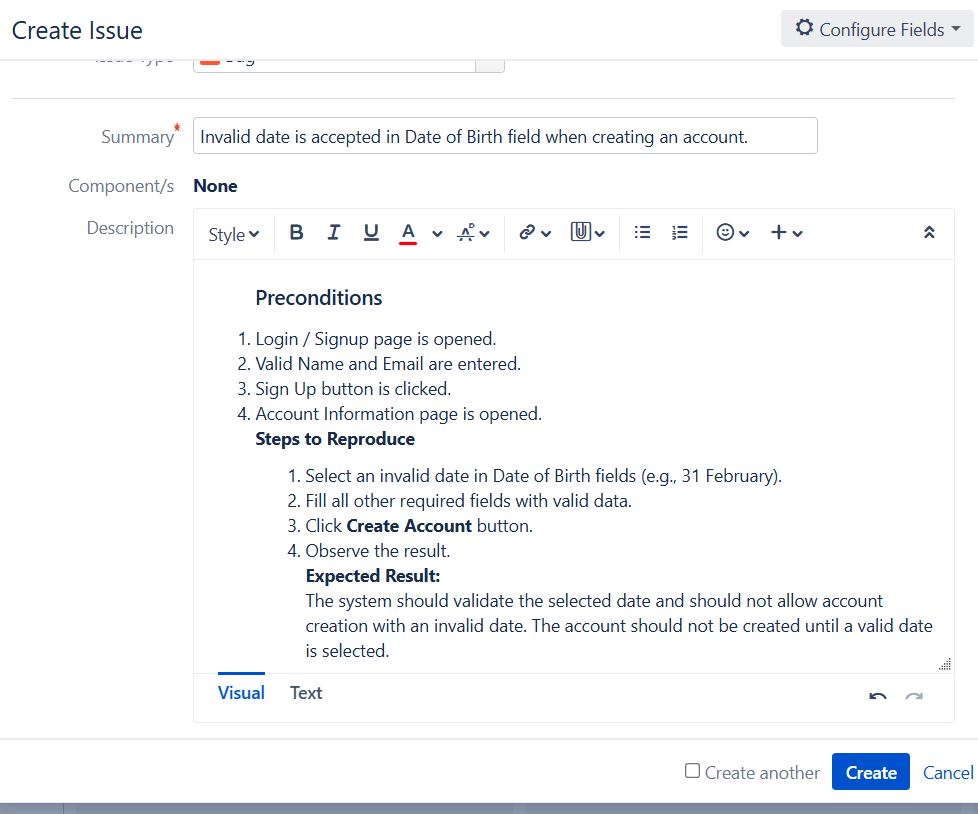The image size is (978, 814).
Task: Click 'Expected Result:' text
Action: [373, 576]
